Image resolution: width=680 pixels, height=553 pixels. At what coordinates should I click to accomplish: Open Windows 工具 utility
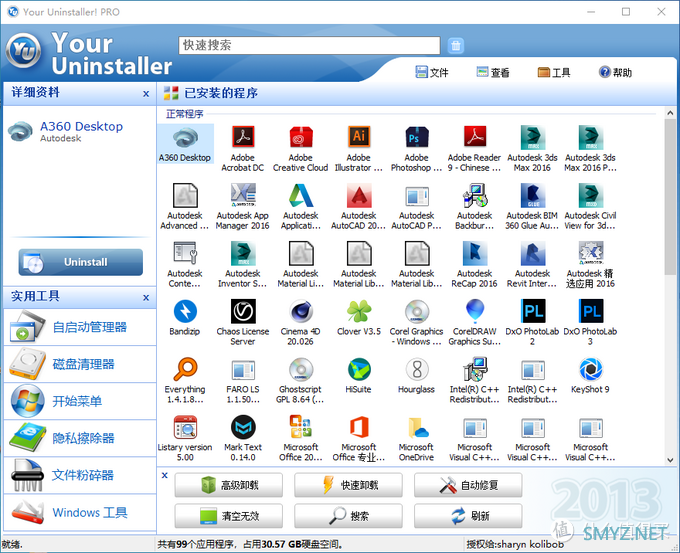click(x=80, y=512)
